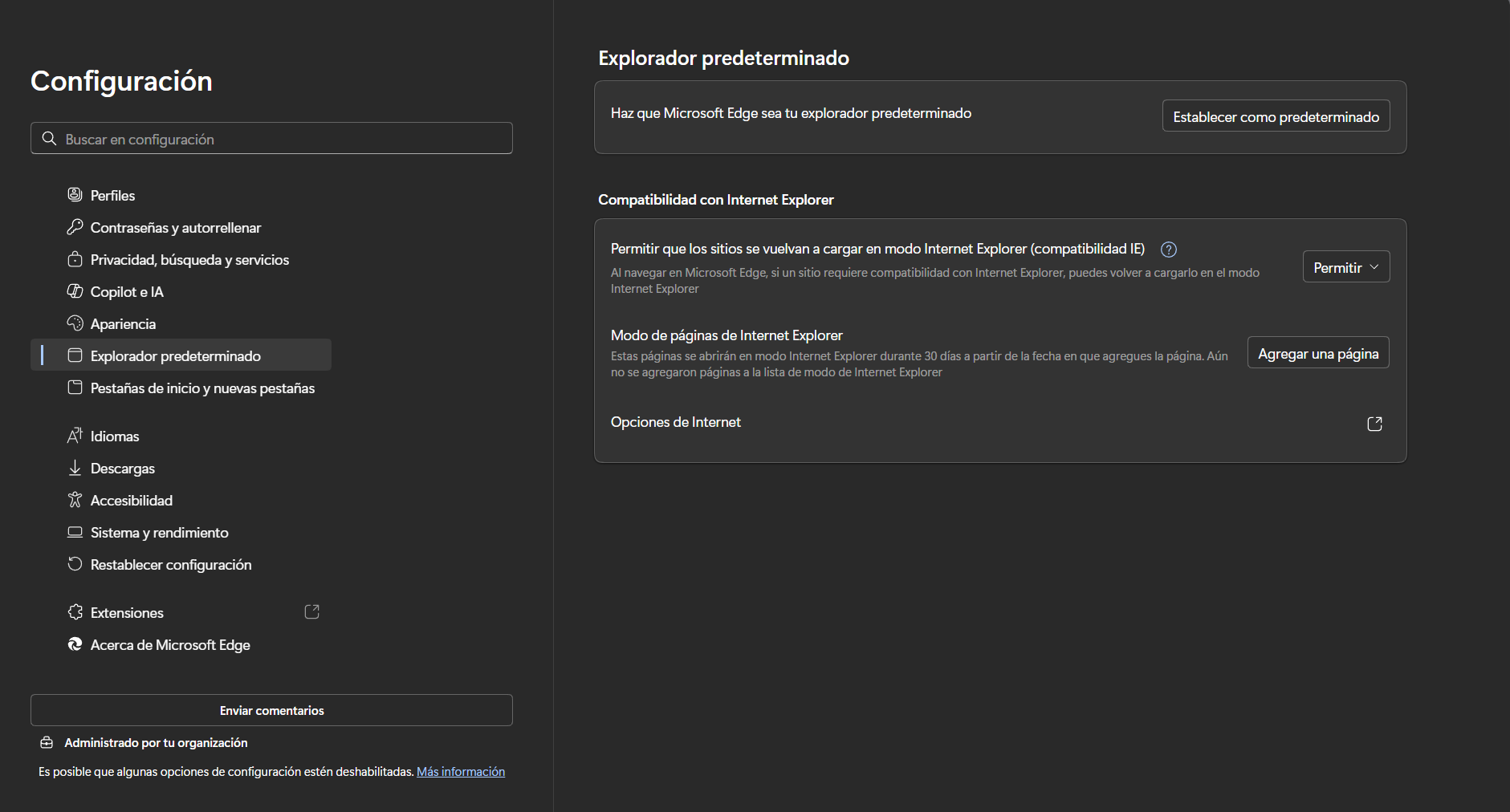The width and height of the screenshot is (1510, 812).
Task: Click the Explorador predeterminado browser icon
Action: click(75, 355)
